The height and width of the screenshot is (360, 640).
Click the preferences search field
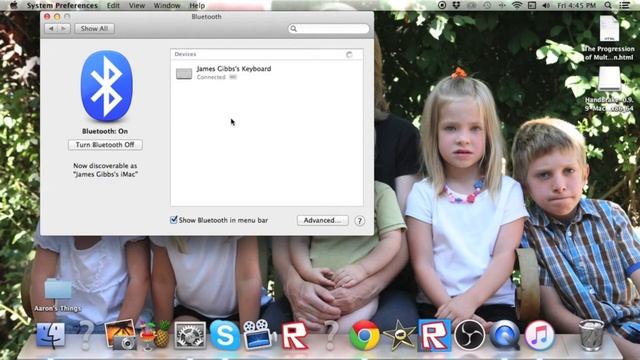pyautogui.click(x=329, y=29)
